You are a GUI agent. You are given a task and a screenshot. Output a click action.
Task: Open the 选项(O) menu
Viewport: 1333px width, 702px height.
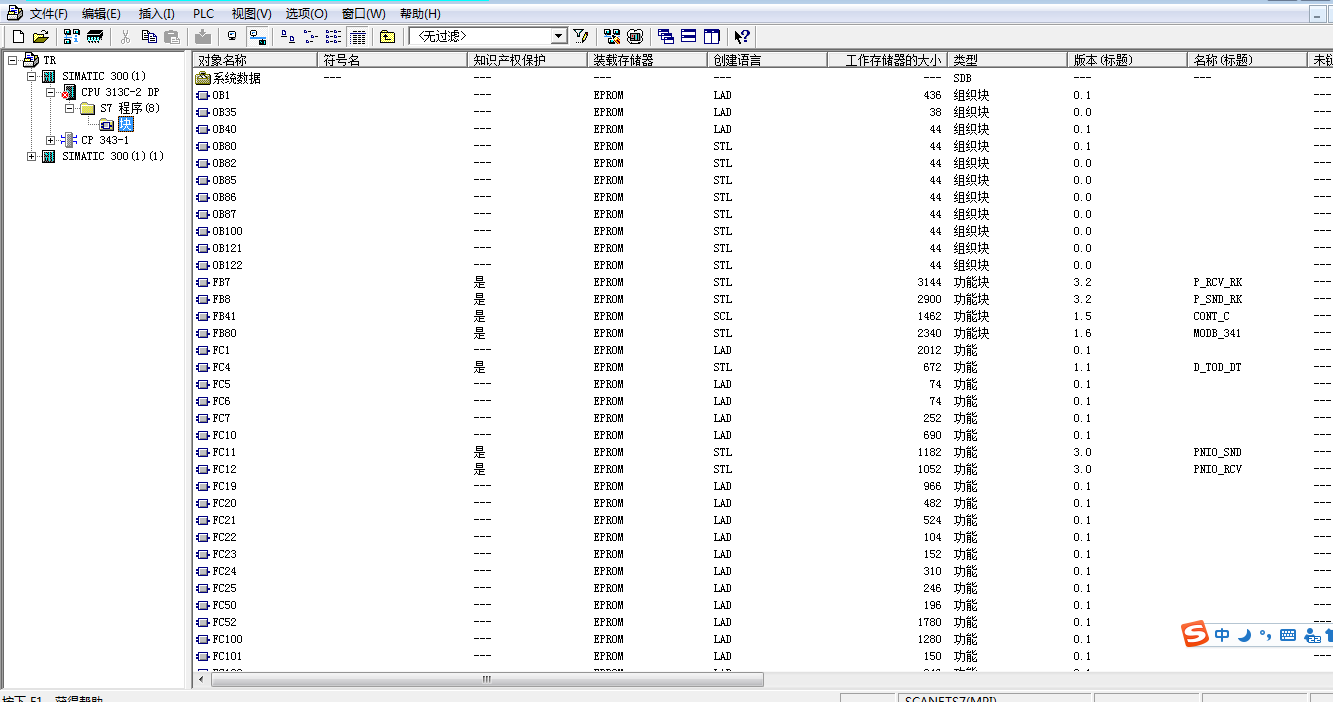click(306, 14)
